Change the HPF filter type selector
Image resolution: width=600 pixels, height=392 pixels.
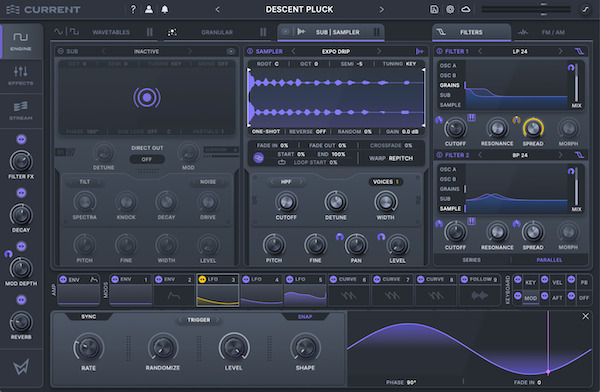pyautogui.click(x=286, y=181)
